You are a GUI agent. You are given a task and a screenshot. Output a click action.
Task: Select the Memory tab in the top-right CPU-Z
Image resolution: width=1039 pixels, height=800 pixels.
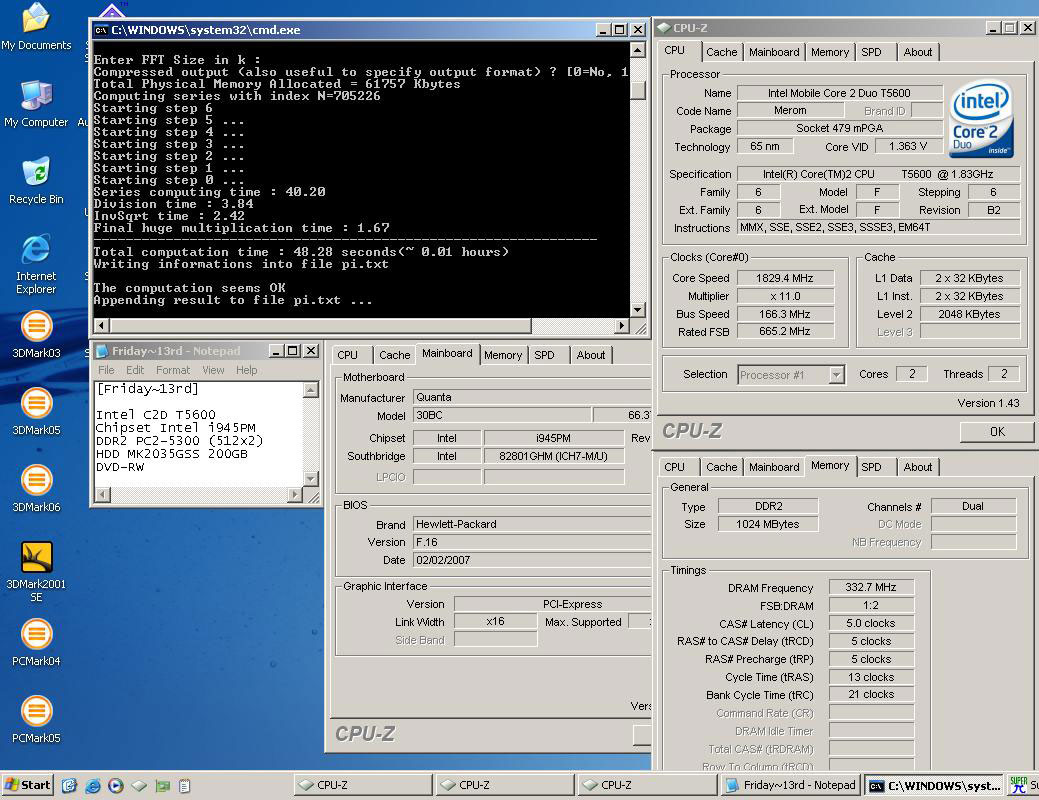[x=830, y=52]
